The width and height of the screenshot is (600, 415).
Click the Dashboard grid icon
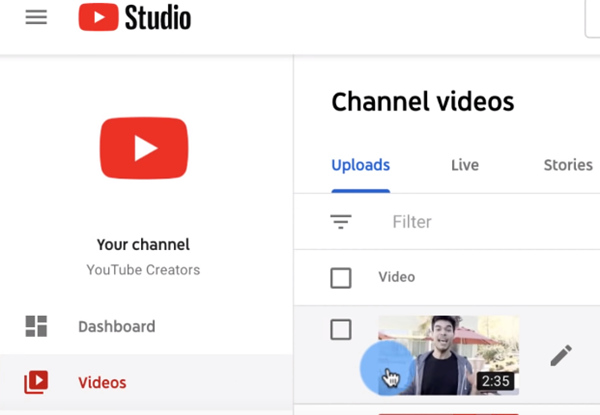point(36,326)
